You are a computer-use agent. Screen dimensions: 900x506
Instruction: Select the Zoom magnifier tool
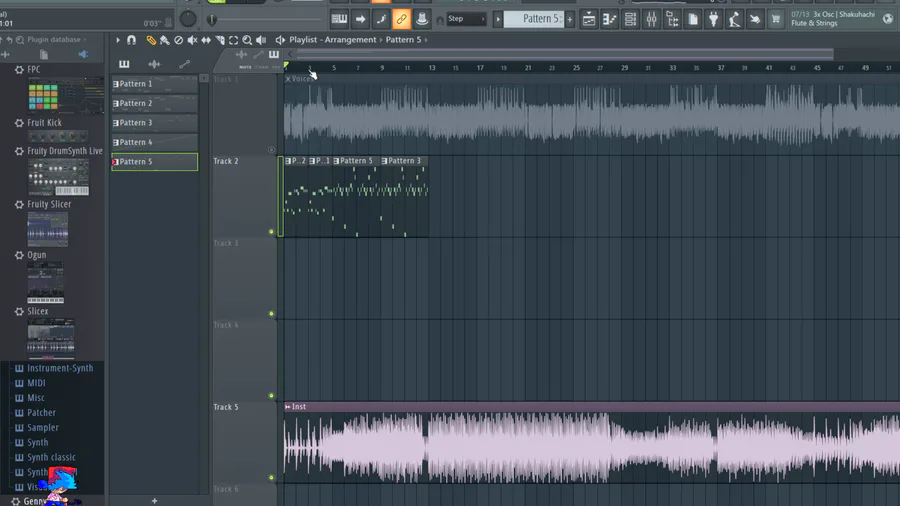[247, 40]
